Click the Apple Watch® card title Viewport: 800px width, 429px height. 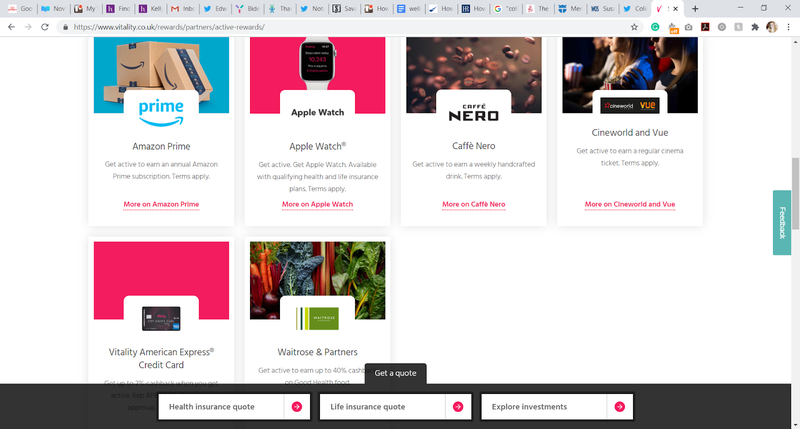(x=317, y=146)
